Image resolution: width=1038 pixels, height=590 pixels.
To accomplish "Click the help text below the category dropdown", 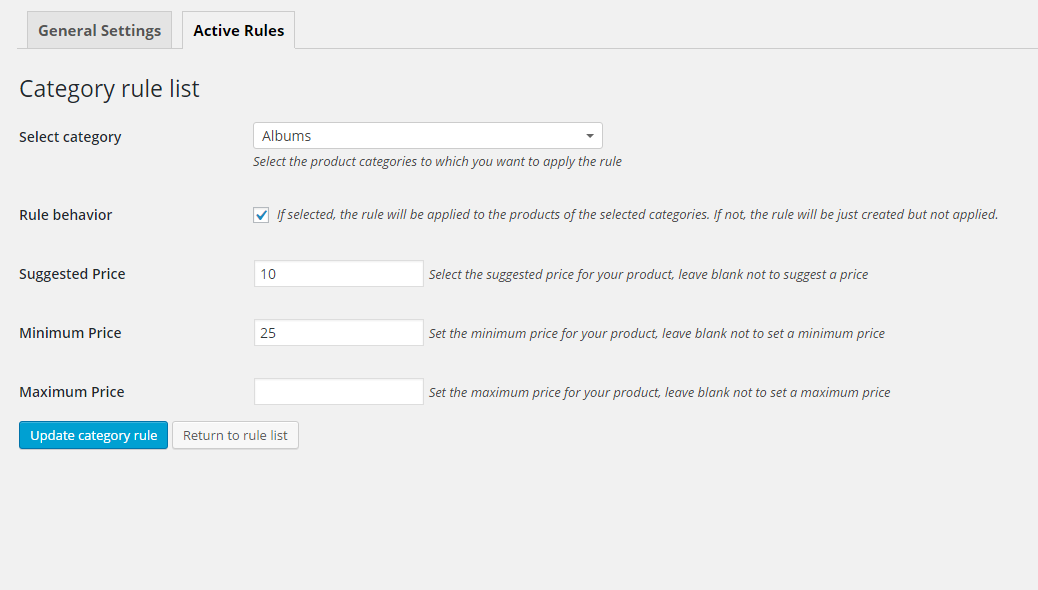I will 437,162.
